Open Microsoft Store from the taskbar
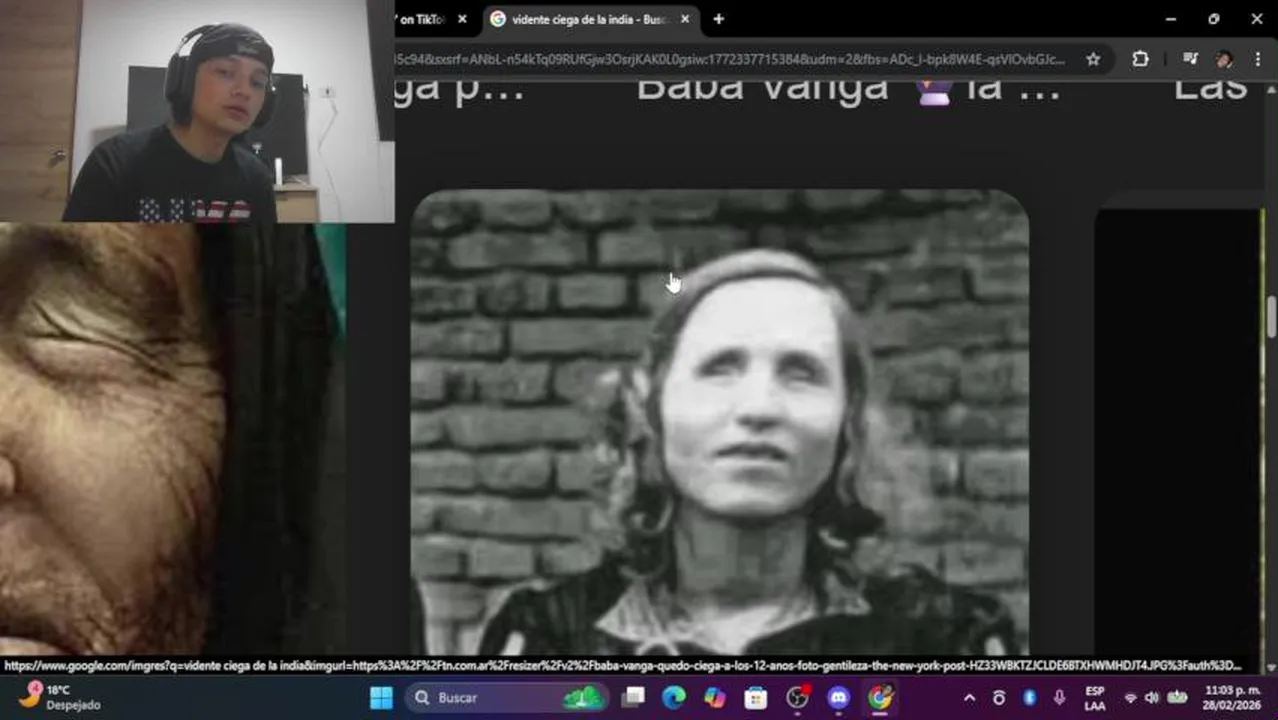This screenshot has width=1278, height=720. tap(756, 697)
